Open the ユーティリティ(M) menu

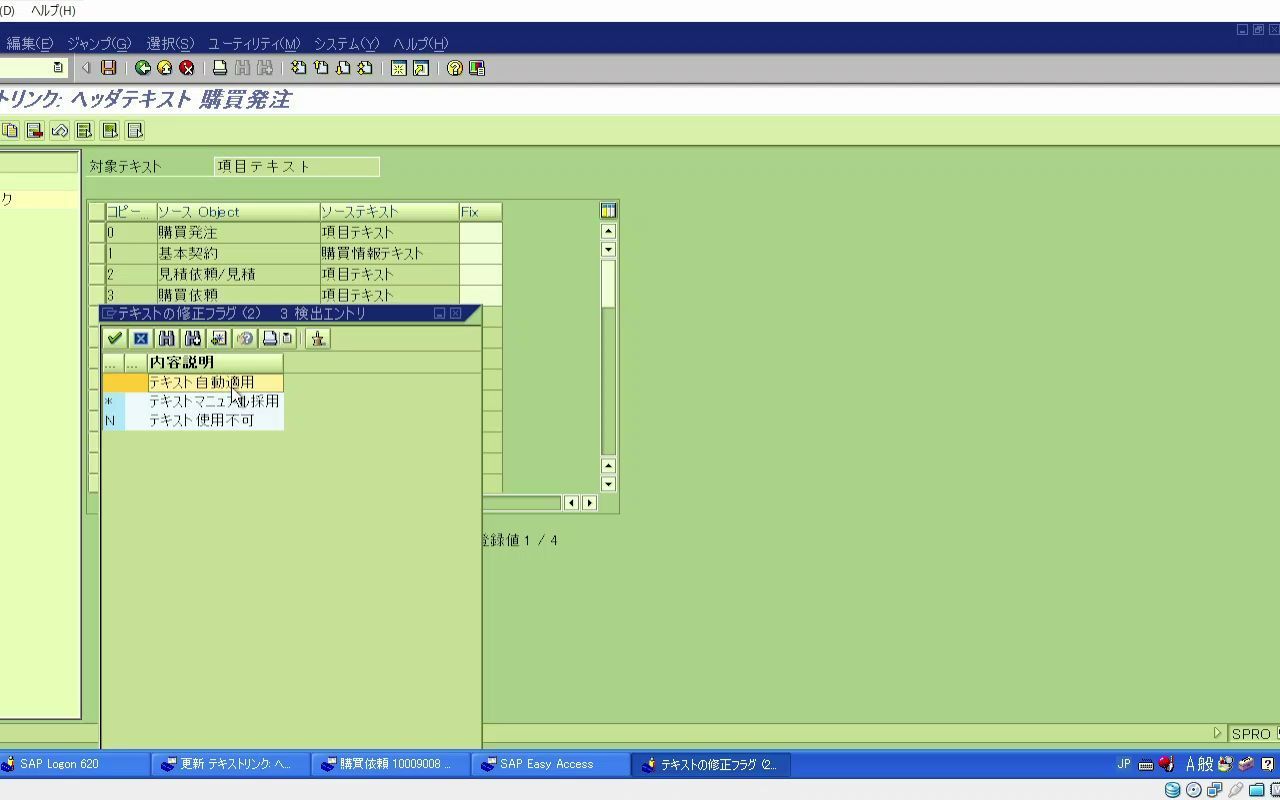click(254, 43)
